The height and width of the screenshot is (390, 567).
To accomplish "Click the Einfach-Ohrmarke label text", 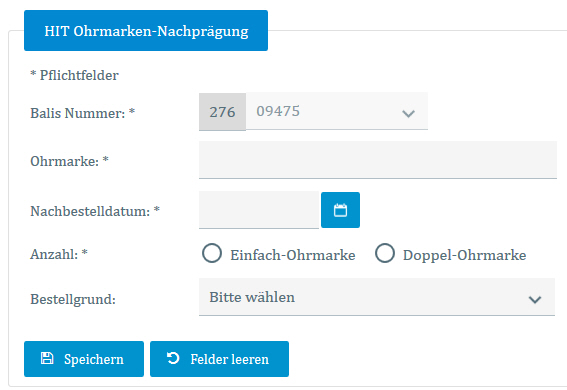I will 293,255.
